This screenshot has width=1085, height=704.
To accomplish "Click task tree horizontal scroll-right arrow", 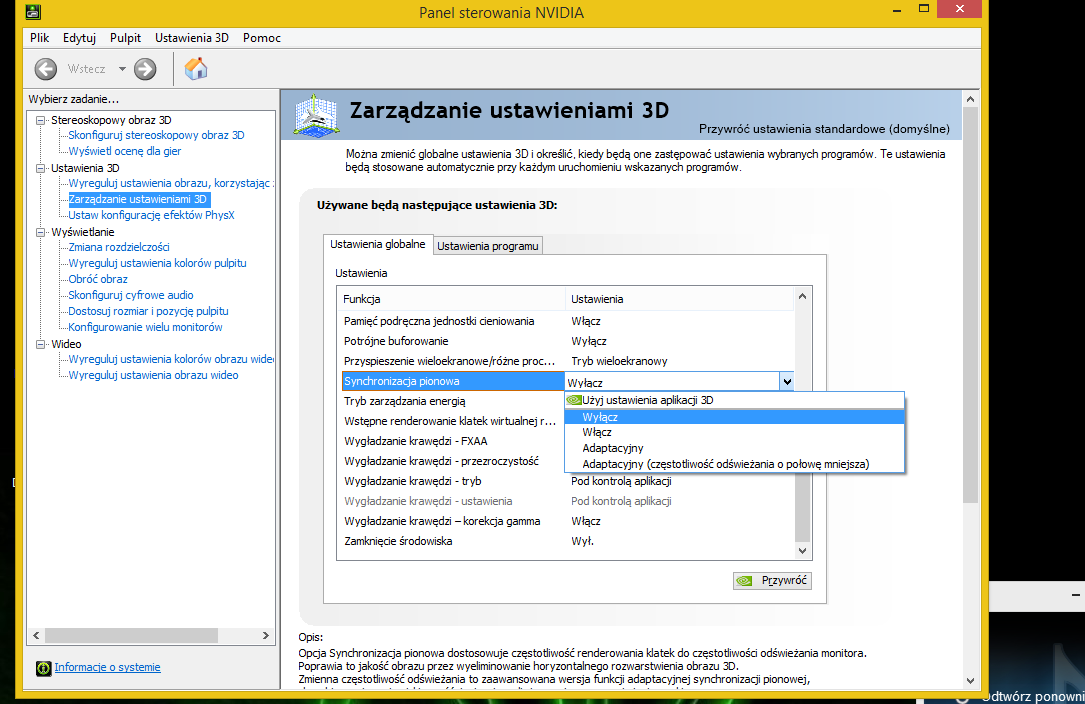I will (x=266, y=635).
